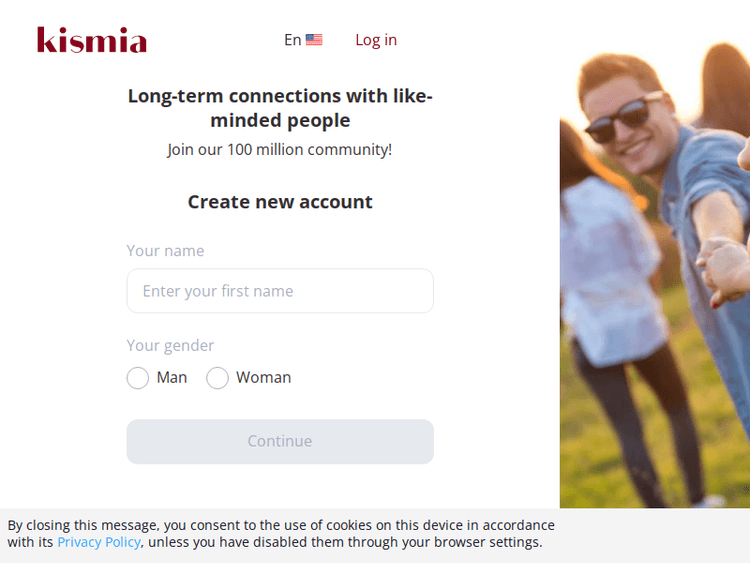Click the smiling man's sunglasses in photo
The width and height of the screenshot is (750, 563).
pyautogui.click(x=622, y=115)
